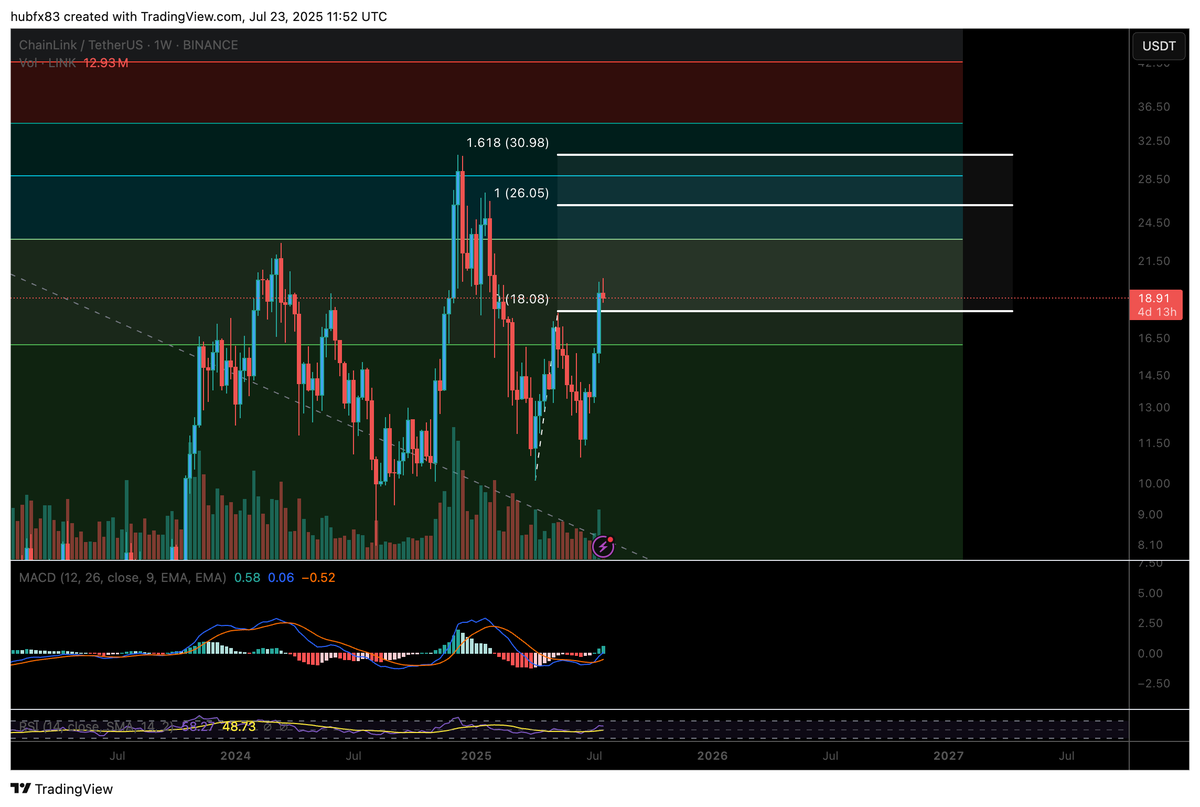This screenshot has height=807, width=1200.
Task: Open the USDT currency selector
Action: (x=1159, y=45)
